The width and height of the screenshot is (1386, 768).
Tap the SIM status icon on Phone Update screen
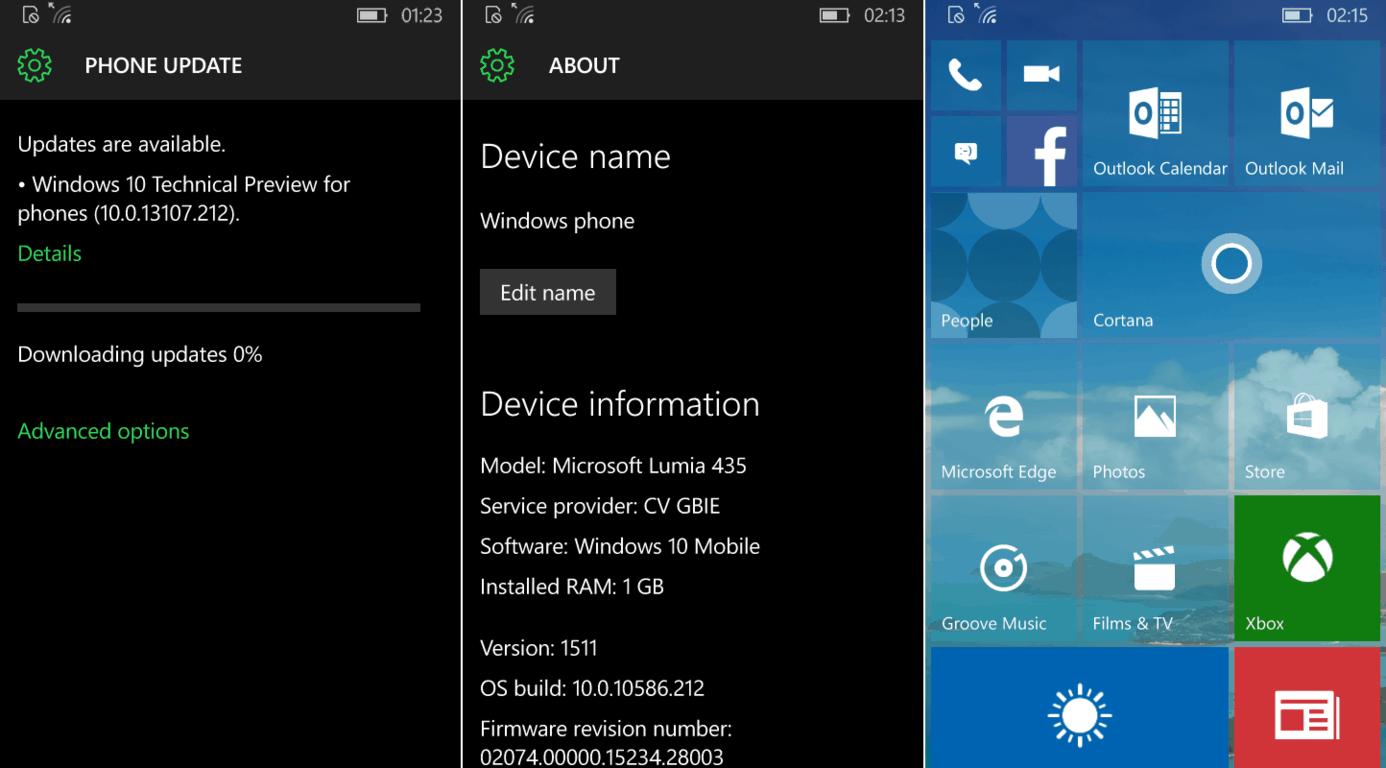[x=31, y=15]
